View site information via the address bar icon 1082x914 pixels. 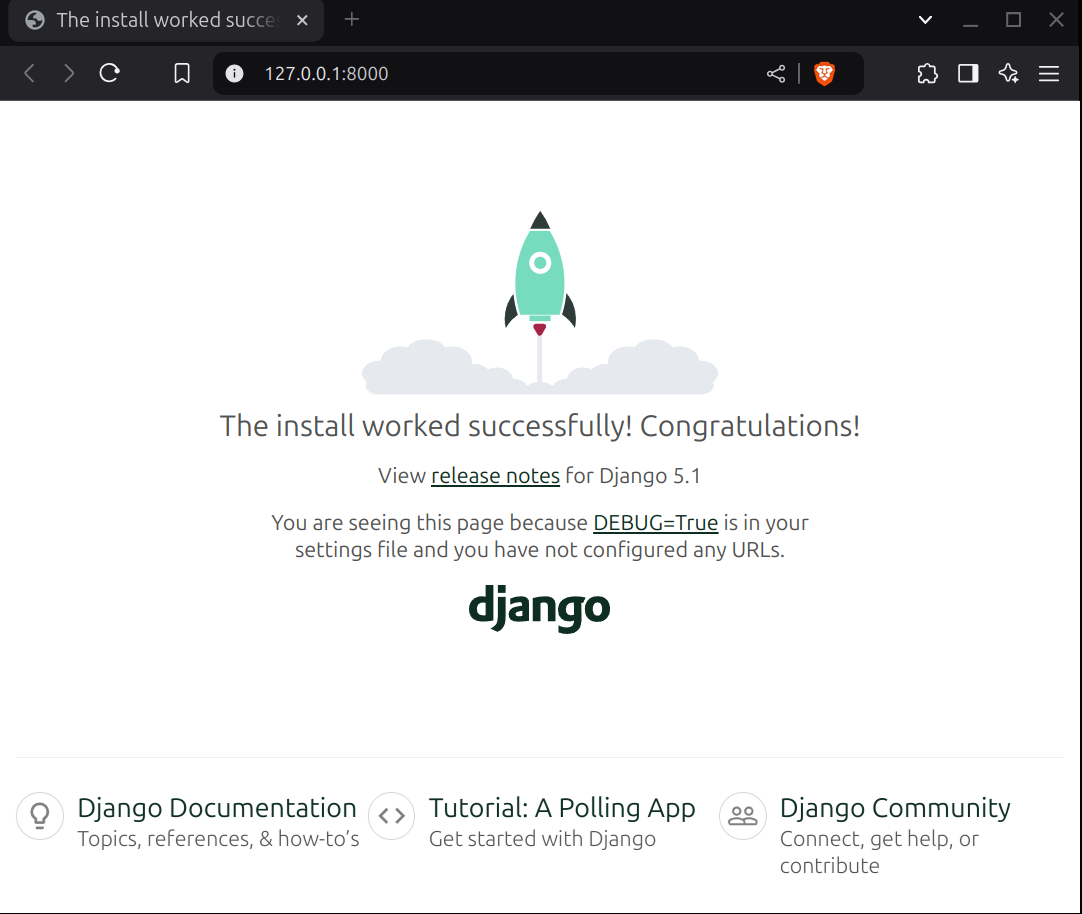coord(234,73)
